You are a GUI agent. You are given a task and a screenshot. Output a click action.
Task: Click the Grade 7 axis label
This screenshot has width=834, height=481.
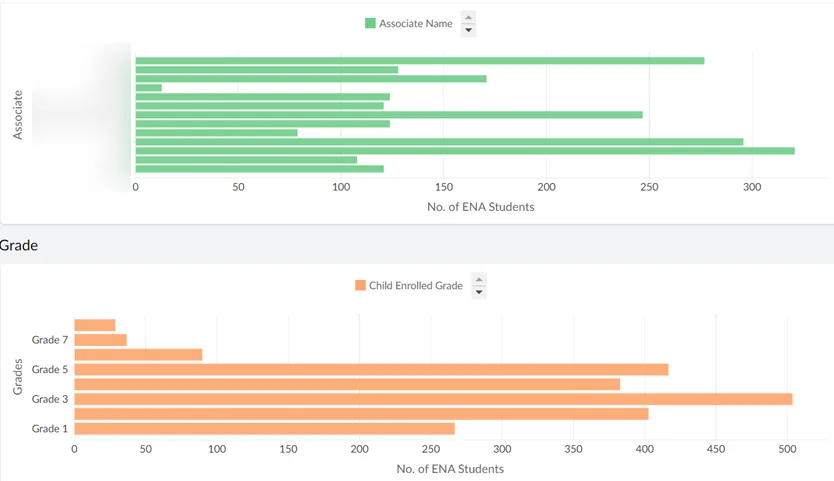pos(50,340)
